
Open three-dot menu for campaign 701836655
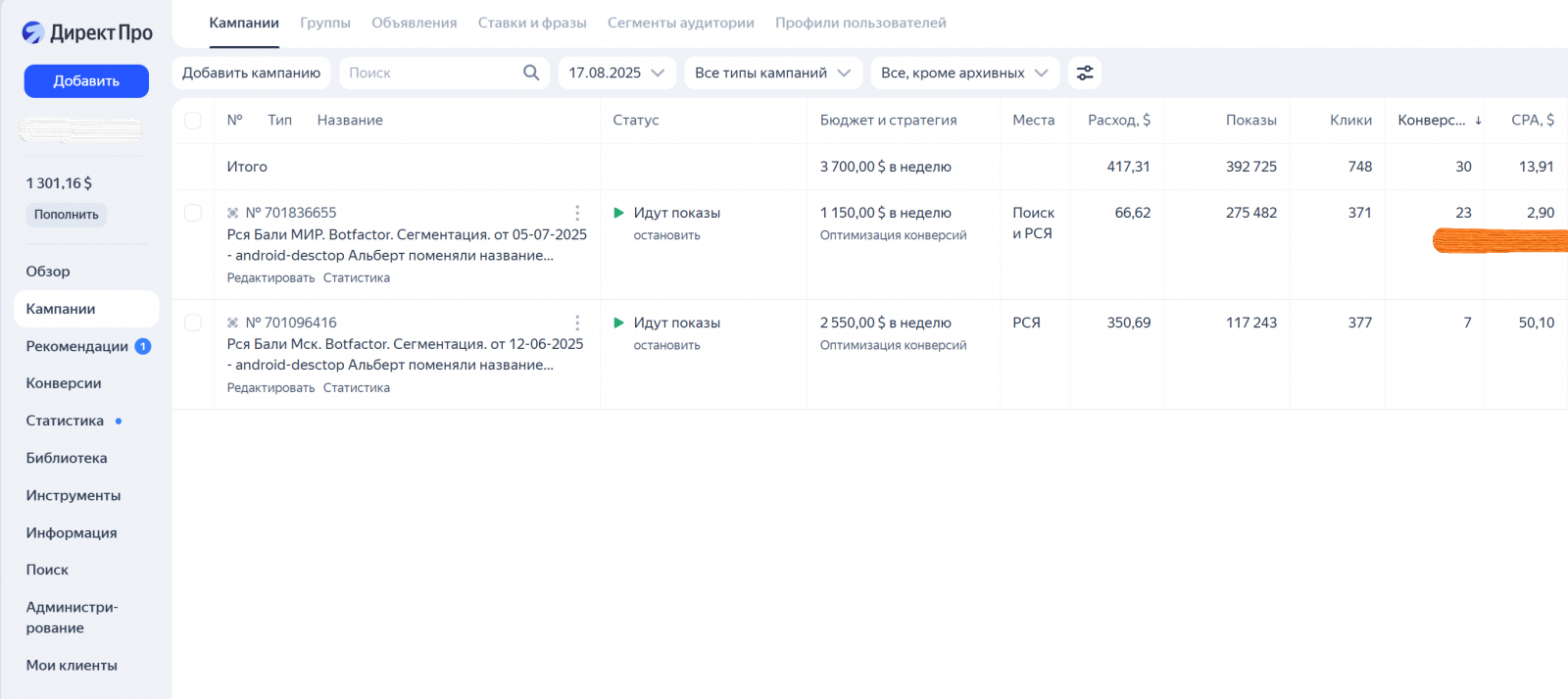(577, 213)
